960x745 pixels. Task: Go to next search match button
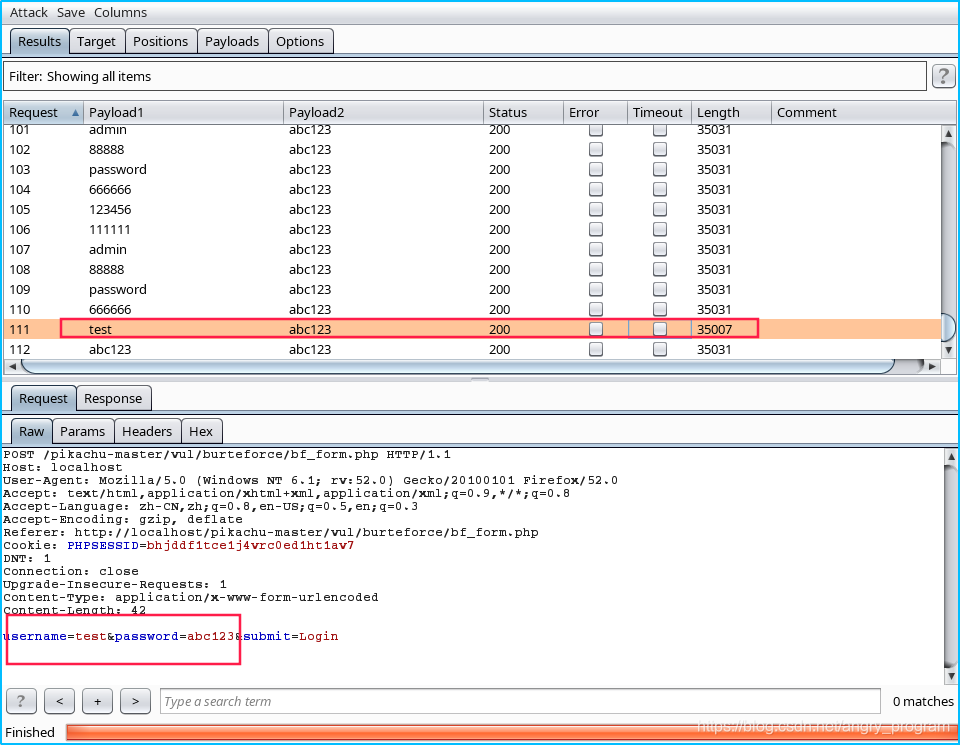(x=135, y=701)
